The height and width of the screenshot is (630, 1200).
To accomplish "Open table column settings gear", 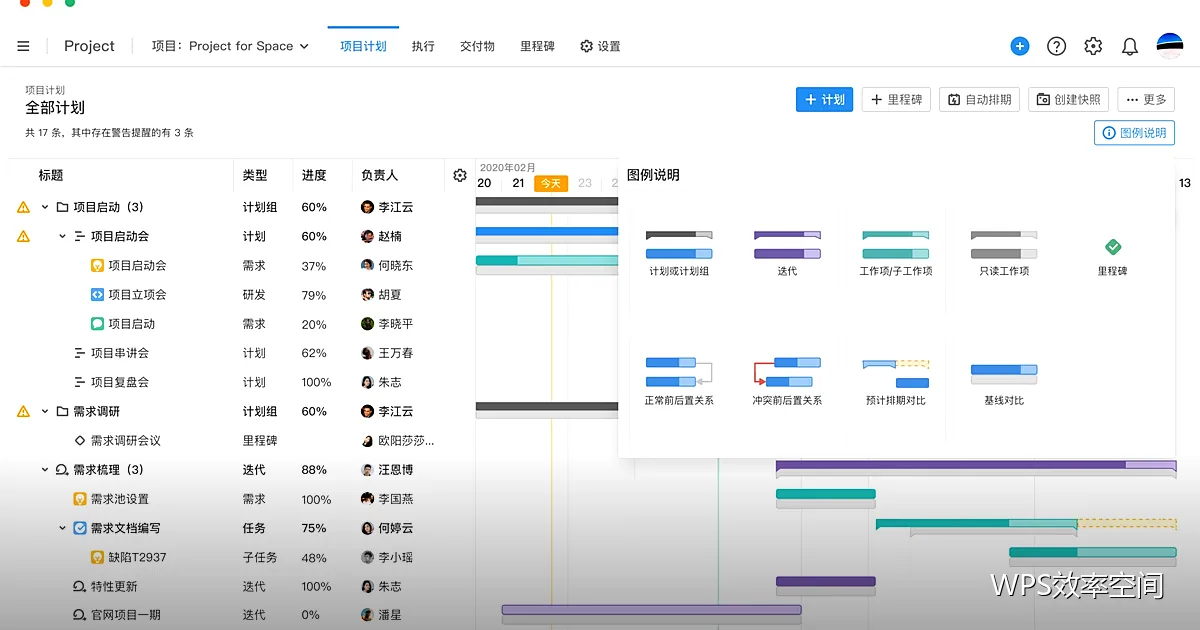I will click(460, 175).
